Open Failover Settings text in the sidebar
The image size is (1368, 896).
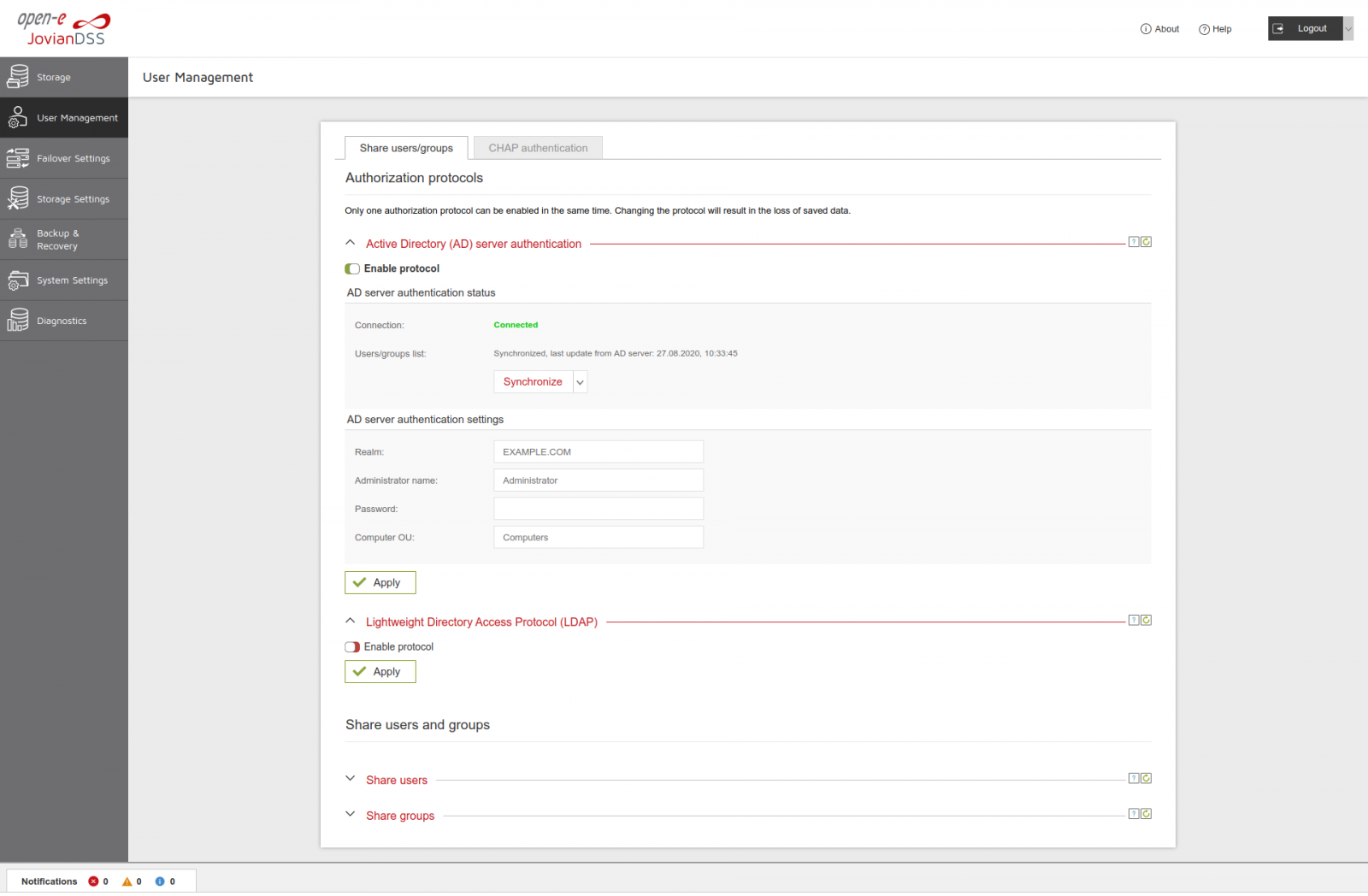(x=74, y=158)
